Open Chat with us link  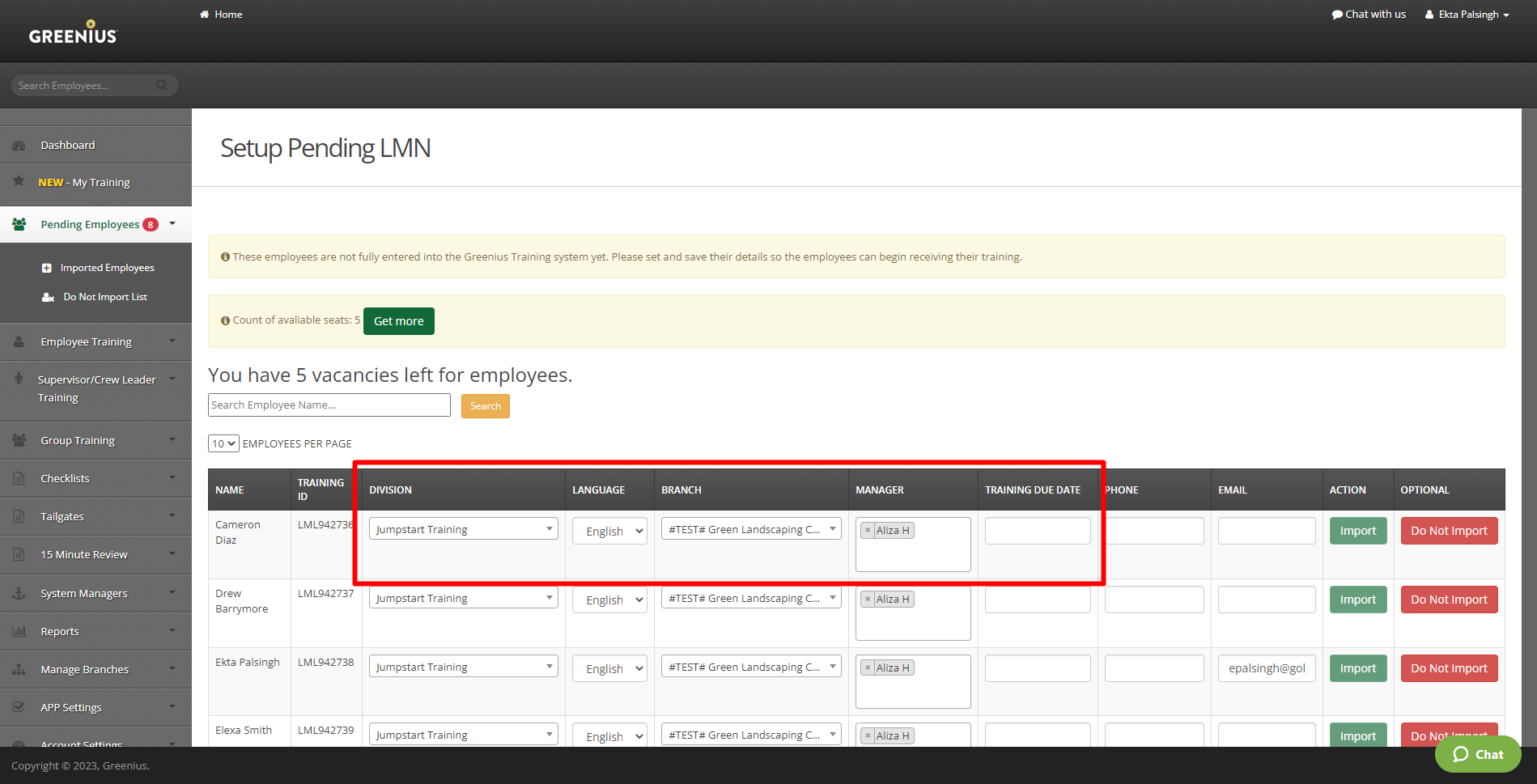[x=1369, y=15]
